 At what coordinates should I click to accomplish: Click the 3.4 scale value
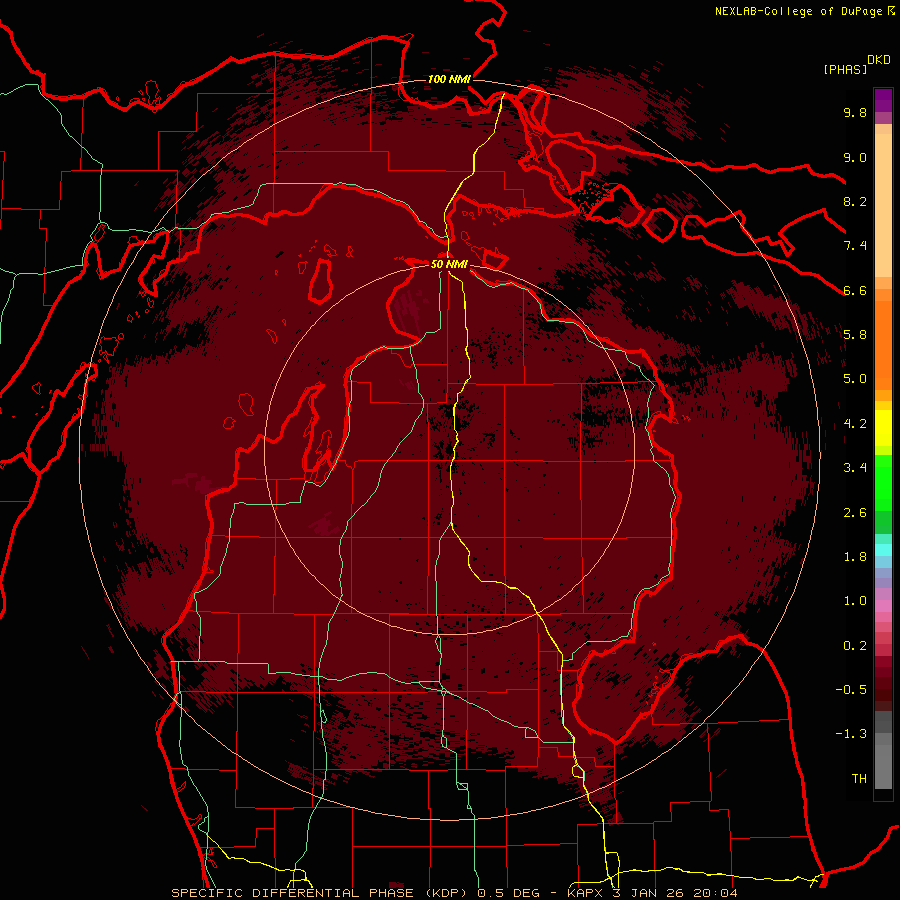(855, 467)
